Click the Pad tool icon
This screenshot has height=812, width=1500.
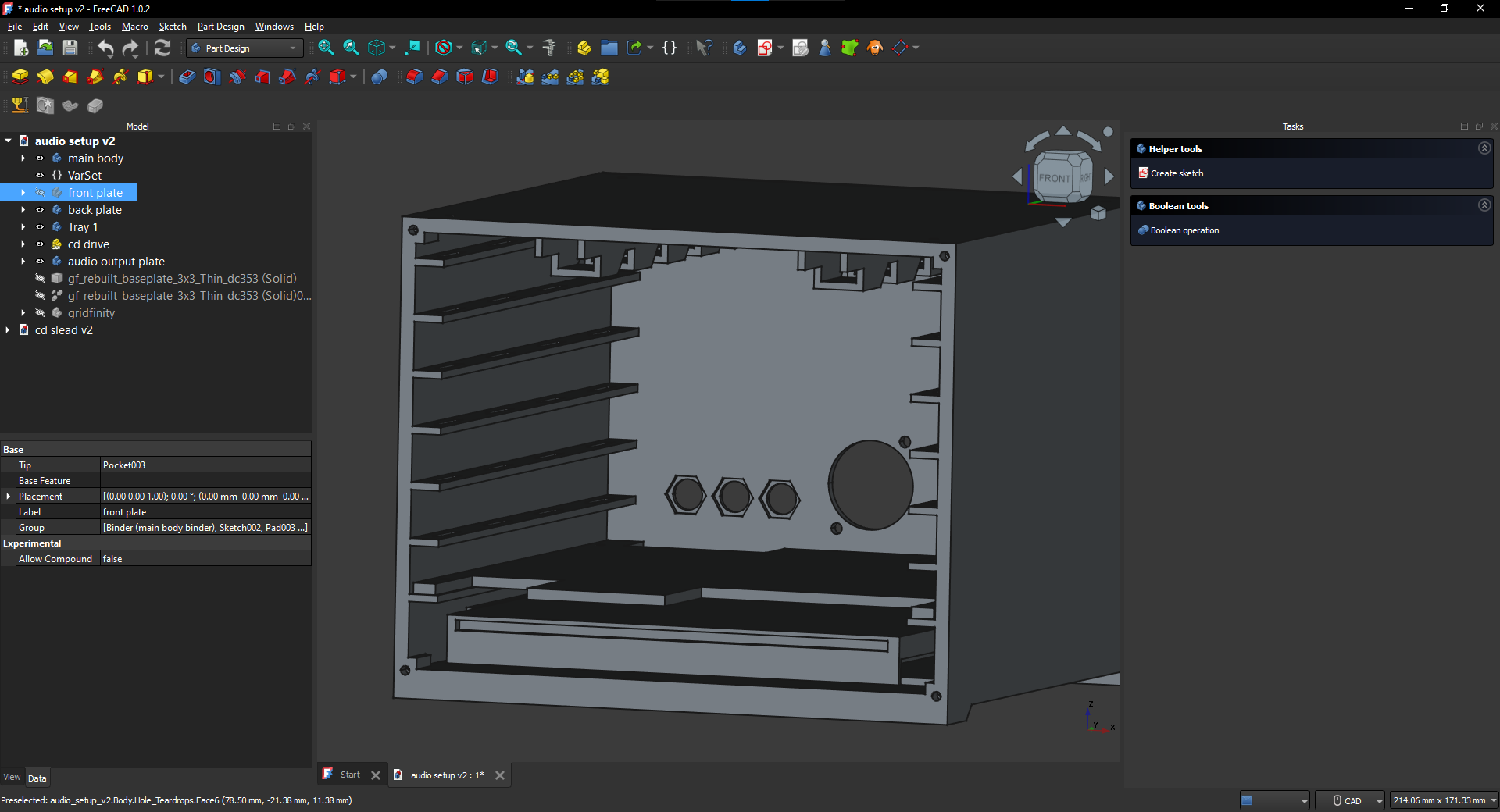(20, 77)
